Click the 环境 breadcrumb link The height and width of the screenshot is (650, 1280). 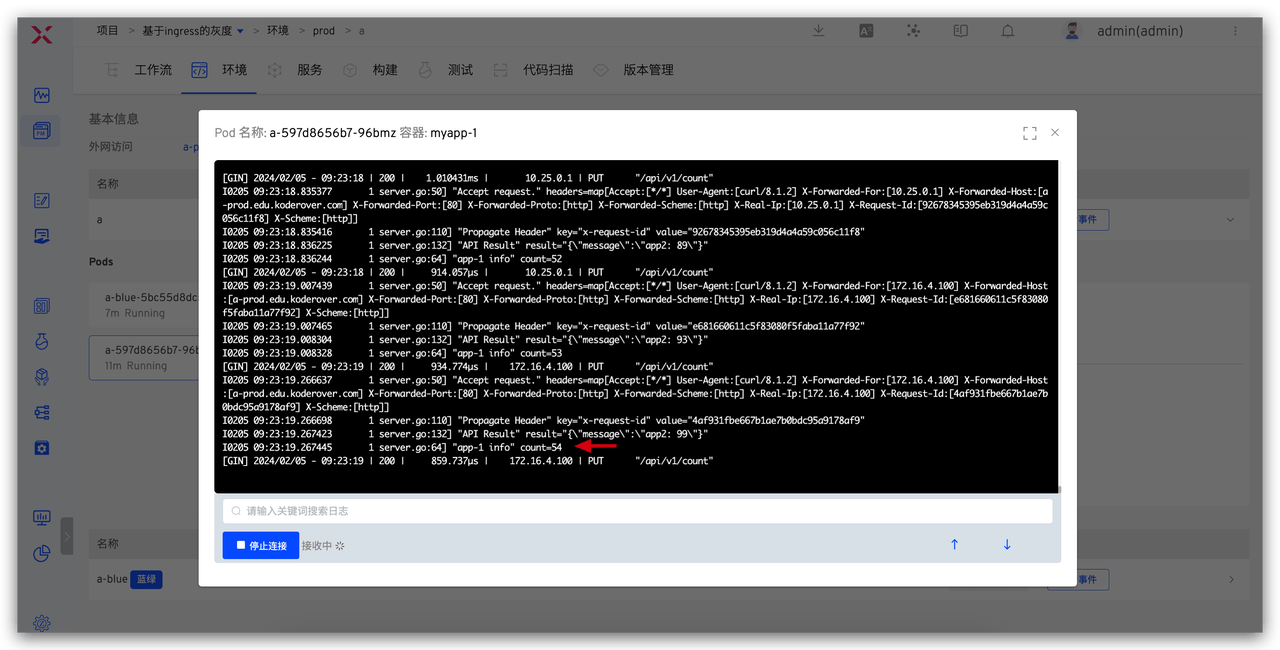[x=278, y=31]
